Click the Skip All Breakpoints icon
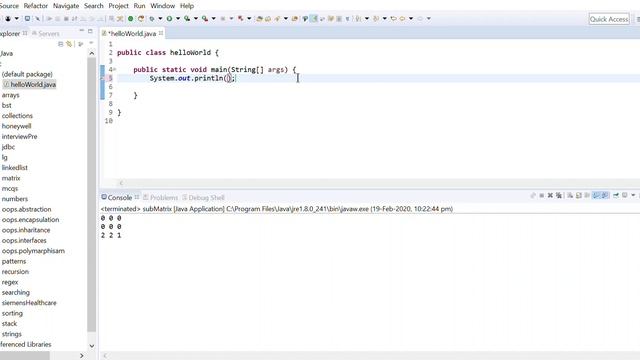This screenshot has height=360, width=640. pyautogui.click(x=38, y=18)
